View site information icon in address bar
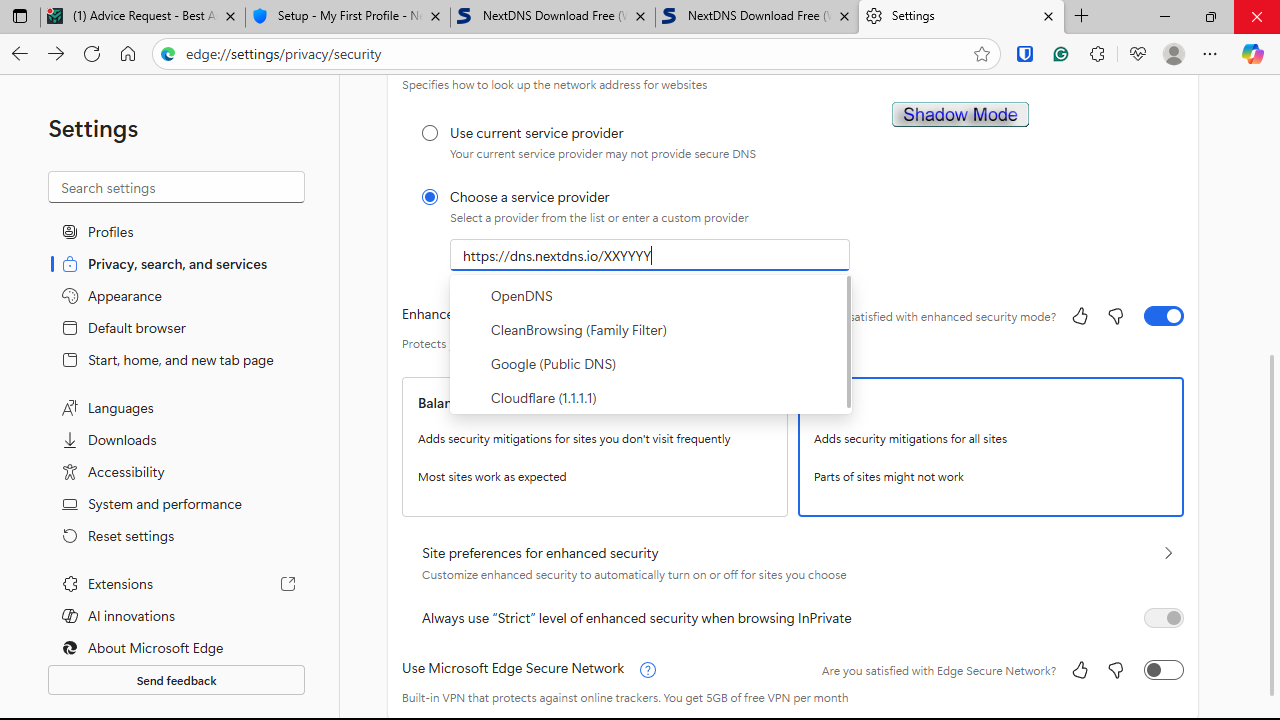The image size is (1280, 720). pos(168,54)
